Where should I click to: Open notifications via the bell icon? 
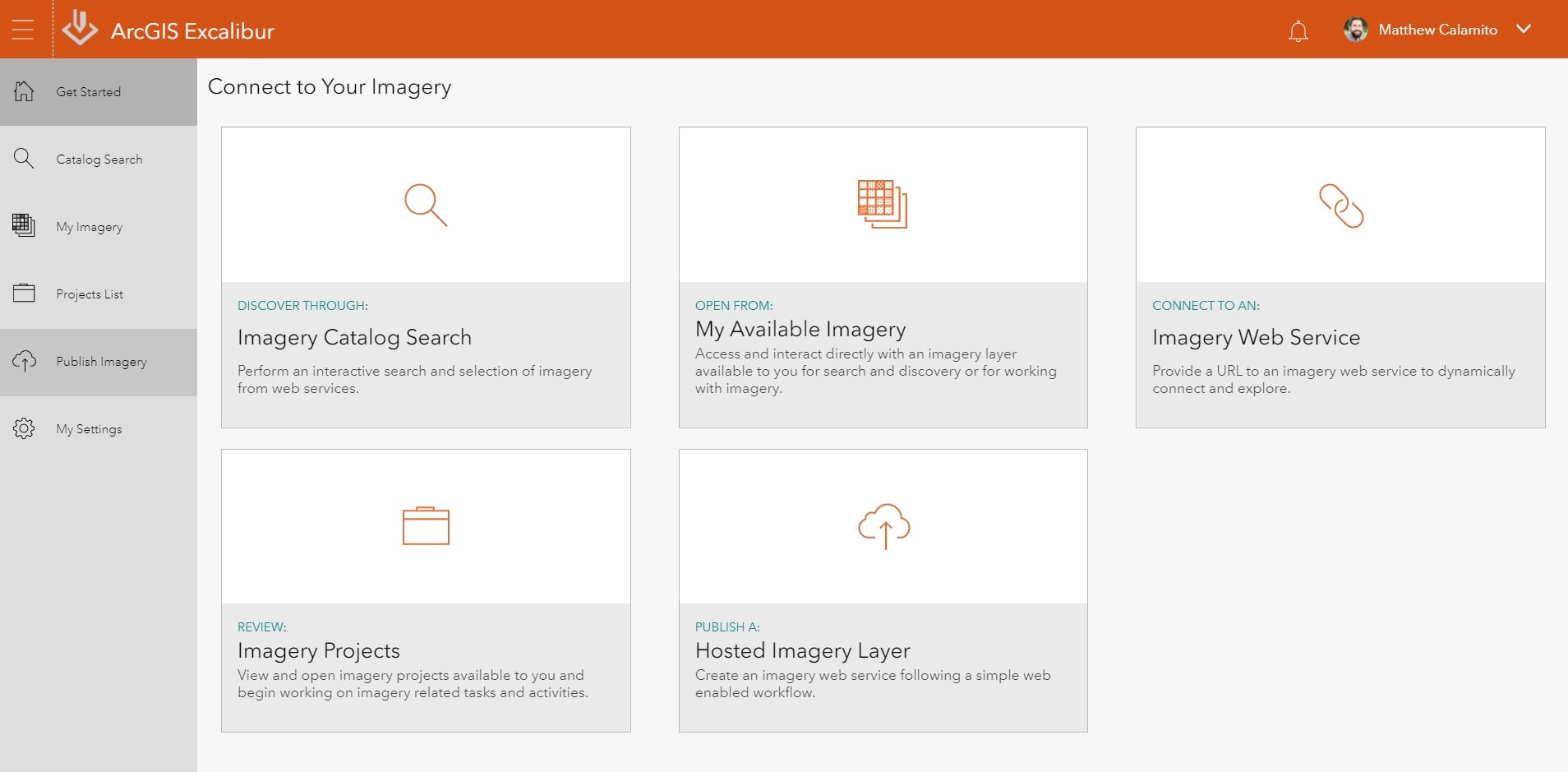click(x=1298, y=30)
